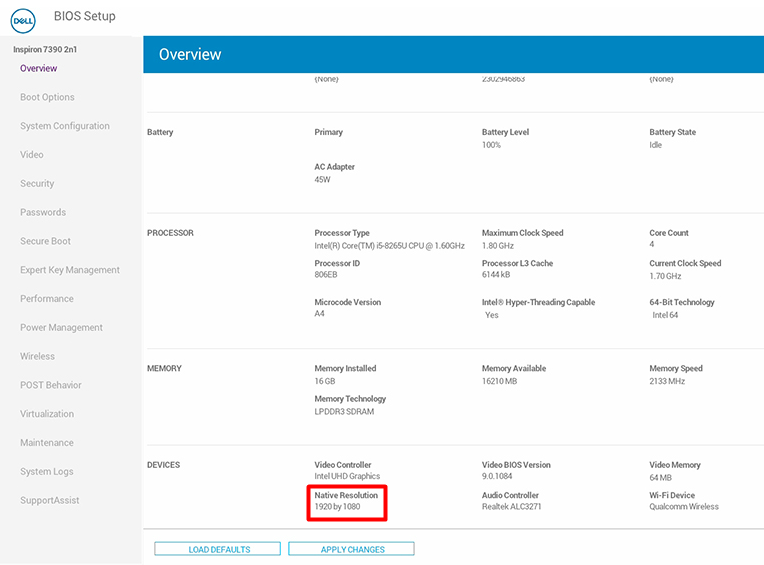This screenshot has height=565, width=764.
Task: Click Memory Installed 16 GB value
Action: click(x=325, y=381)
